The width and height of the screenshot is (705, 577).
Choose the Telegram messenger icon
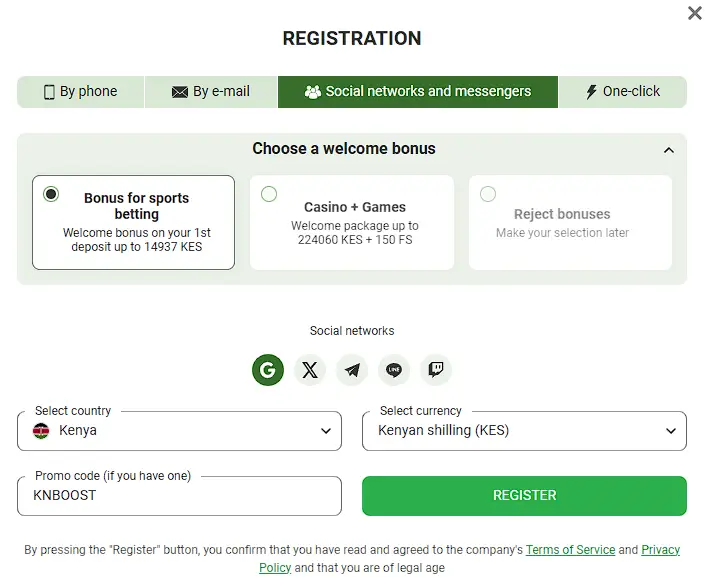click(x=352, y=370)
